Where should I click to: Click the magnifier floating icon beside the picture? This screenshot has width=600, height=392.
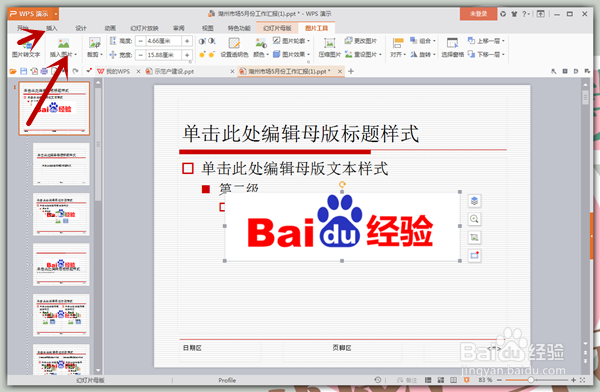[x=474, y=219]
